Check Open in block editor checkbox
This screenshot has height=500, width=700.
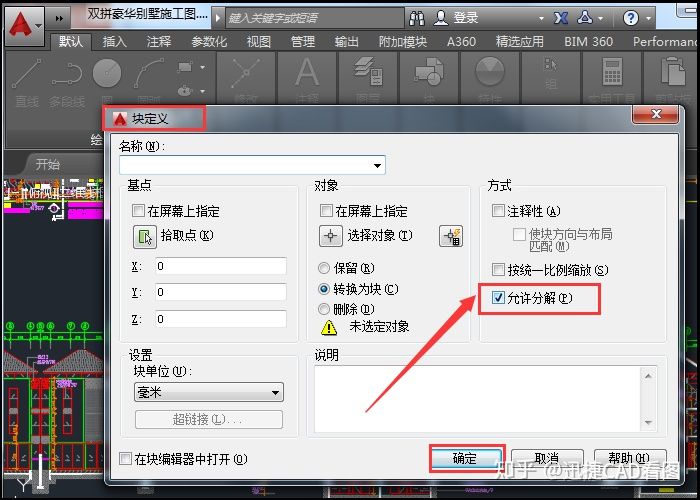click(x=125, y=458)
